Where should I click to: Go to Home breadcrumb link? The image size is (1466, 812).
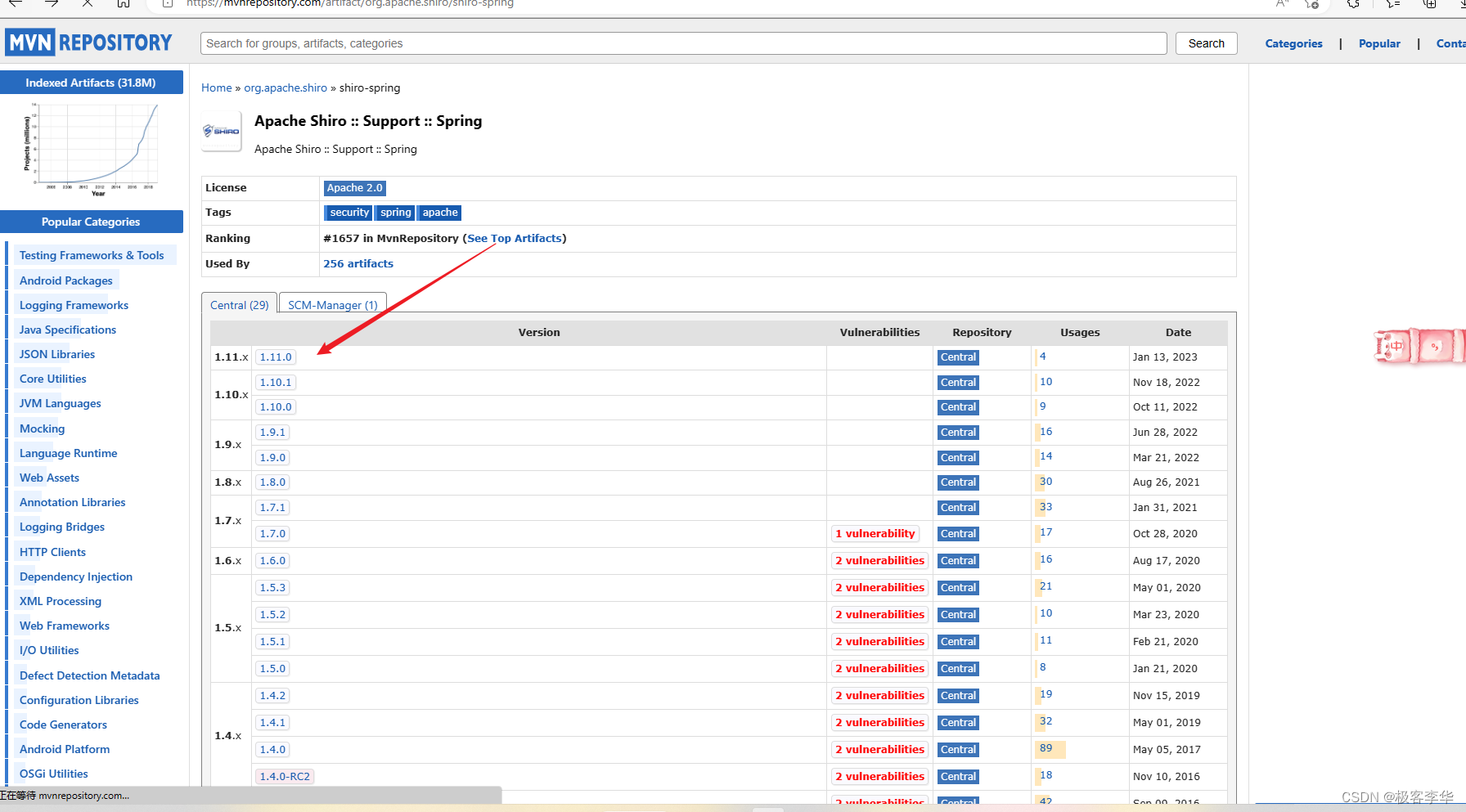pyautogui.click(x=217, y=87)
